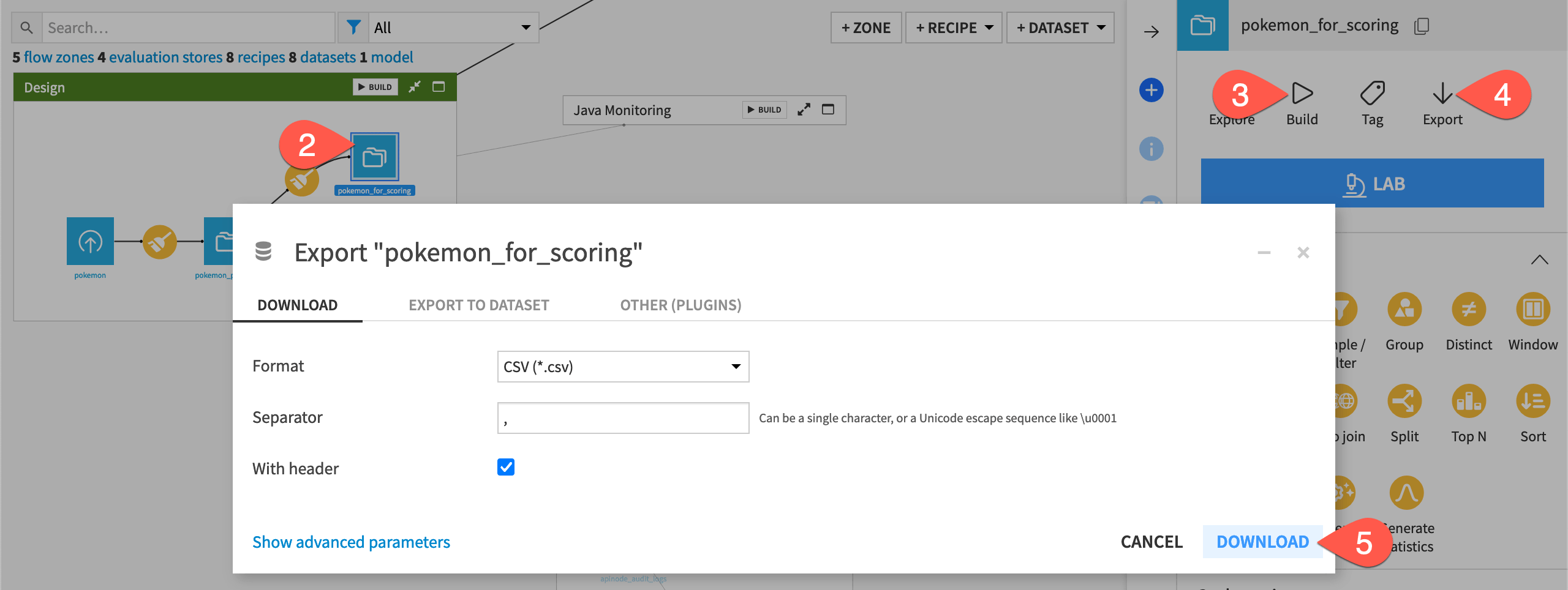Viewport: 1568px width, 590px height.
Task: Switch to the OTHER (PLUGINS) tab
Action: coord(680,305)
